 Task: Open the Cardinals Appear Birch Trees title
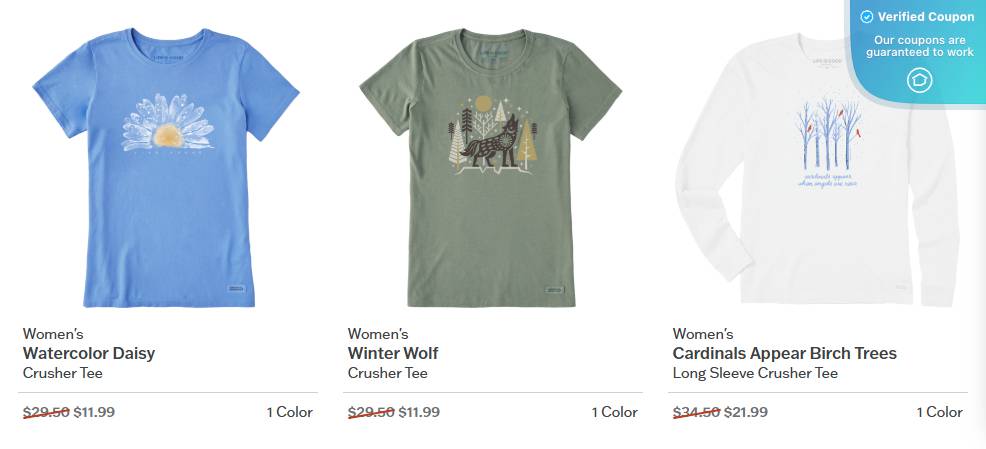point(784,353)
